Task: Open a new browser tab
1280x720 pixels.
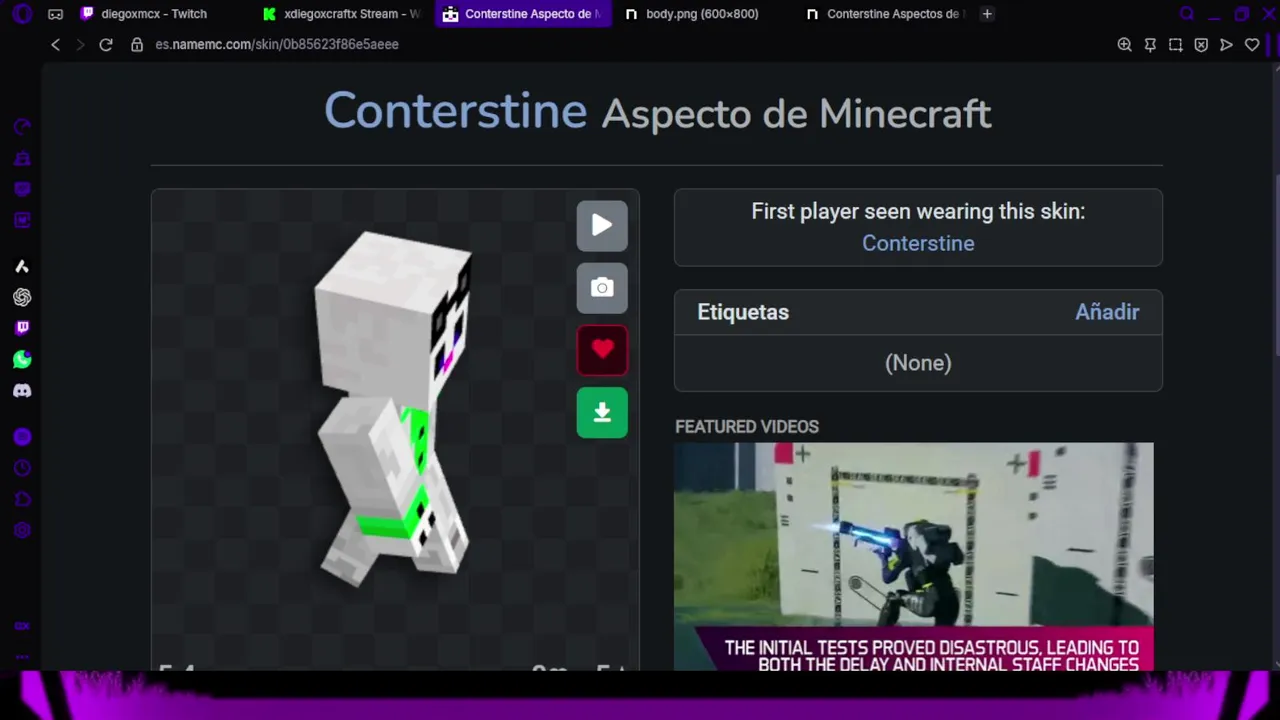Action: pos(987,14)
